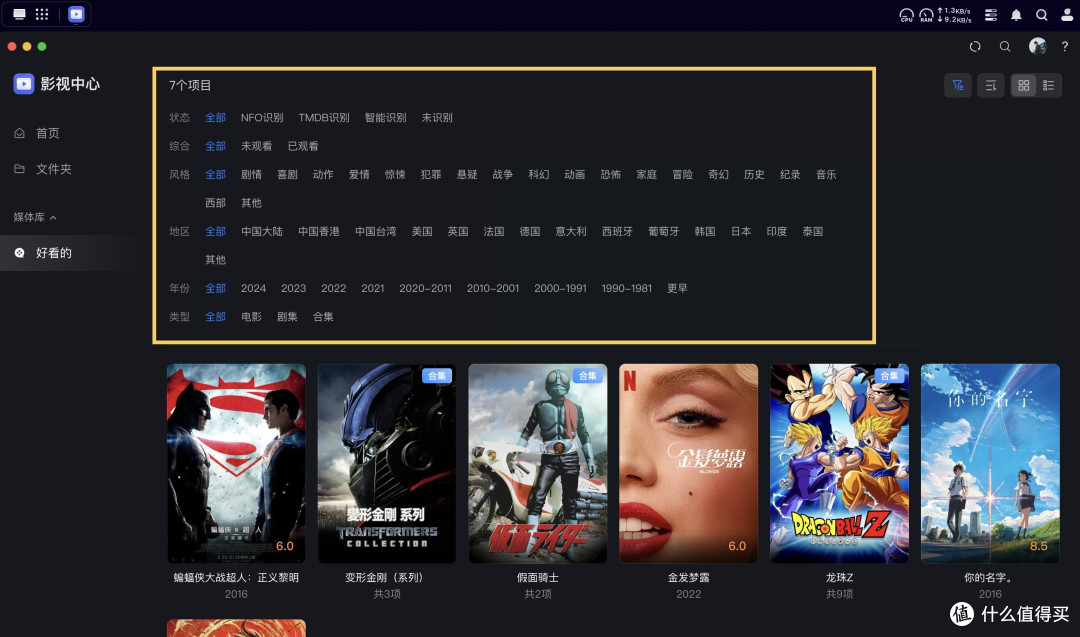The height and width of the screenshot is (637, 1080).
Task: Filter type by 合集
Action: coord(323,317)
